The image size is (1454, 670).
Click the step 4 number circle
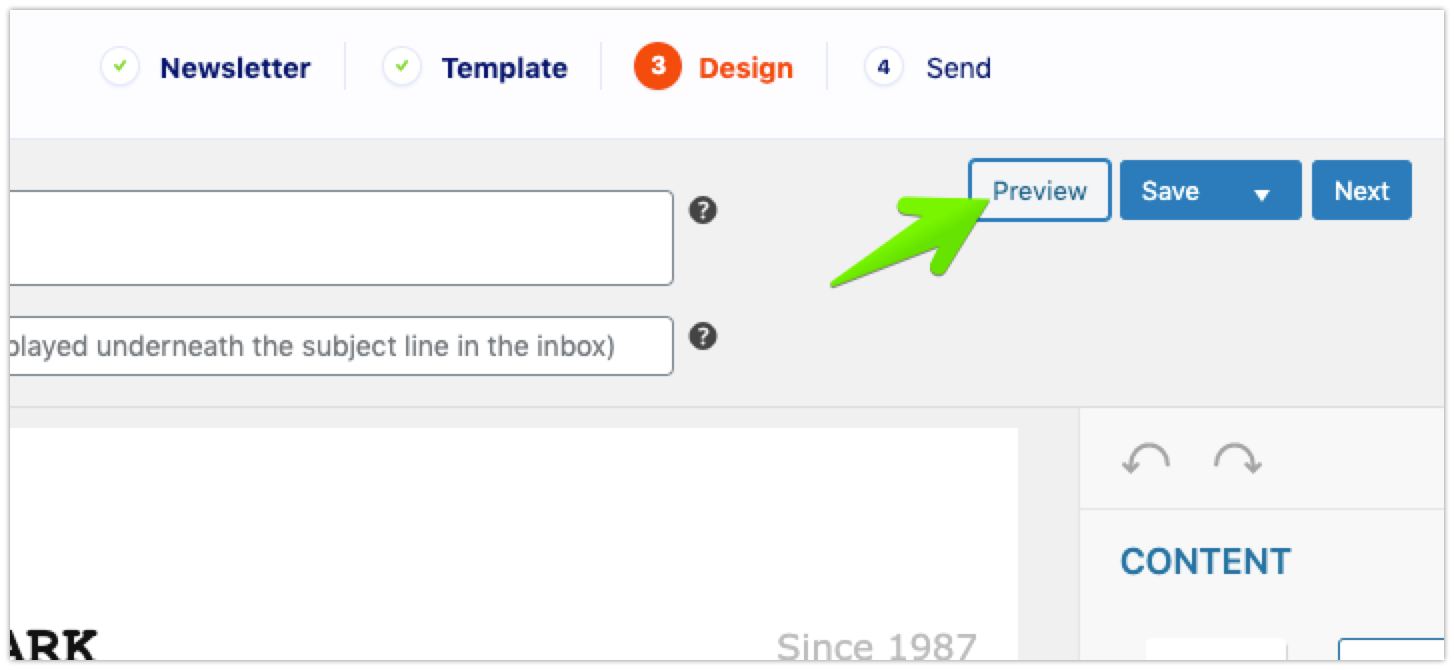click(x=883, y=68)
